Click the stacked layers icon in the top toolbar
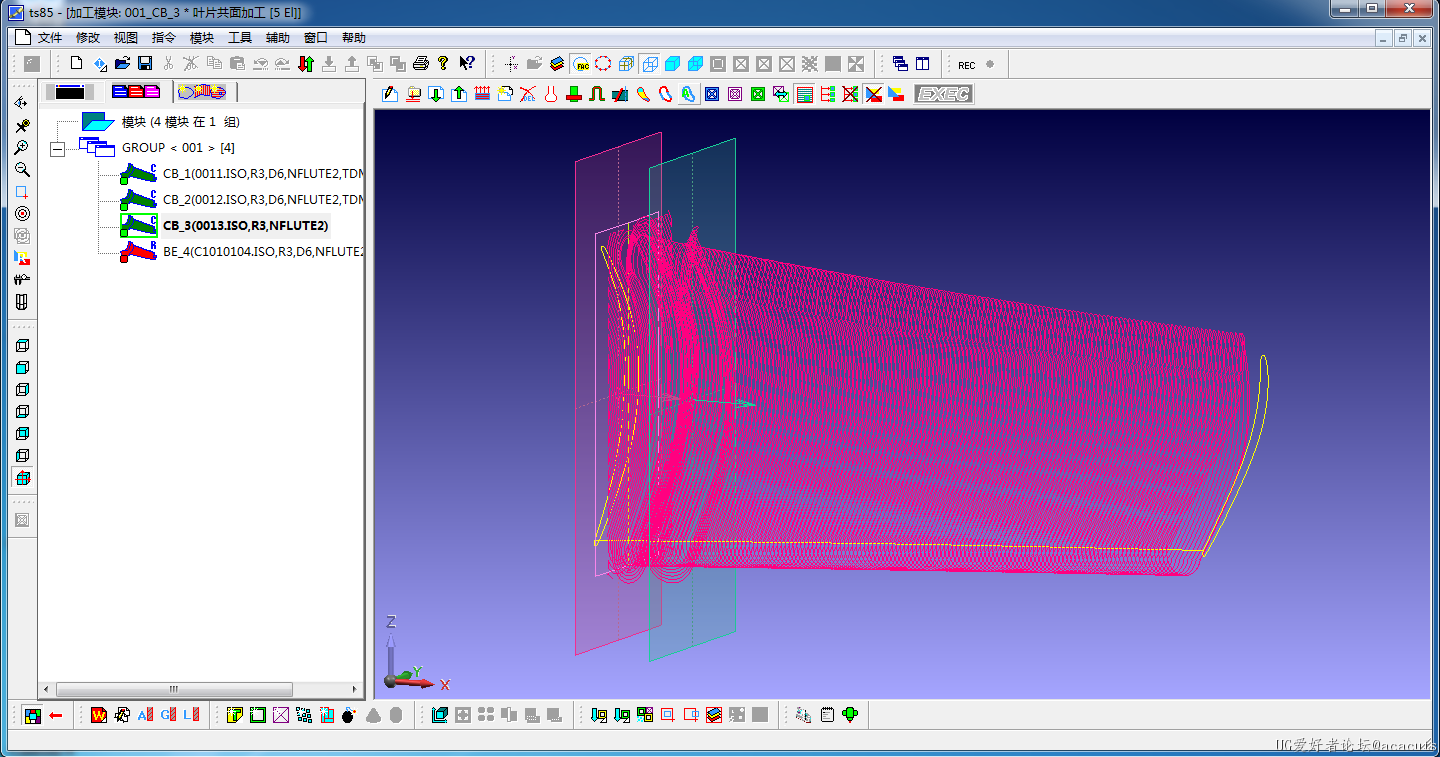Screen dimensions: 1440x757 click(557, 64)
